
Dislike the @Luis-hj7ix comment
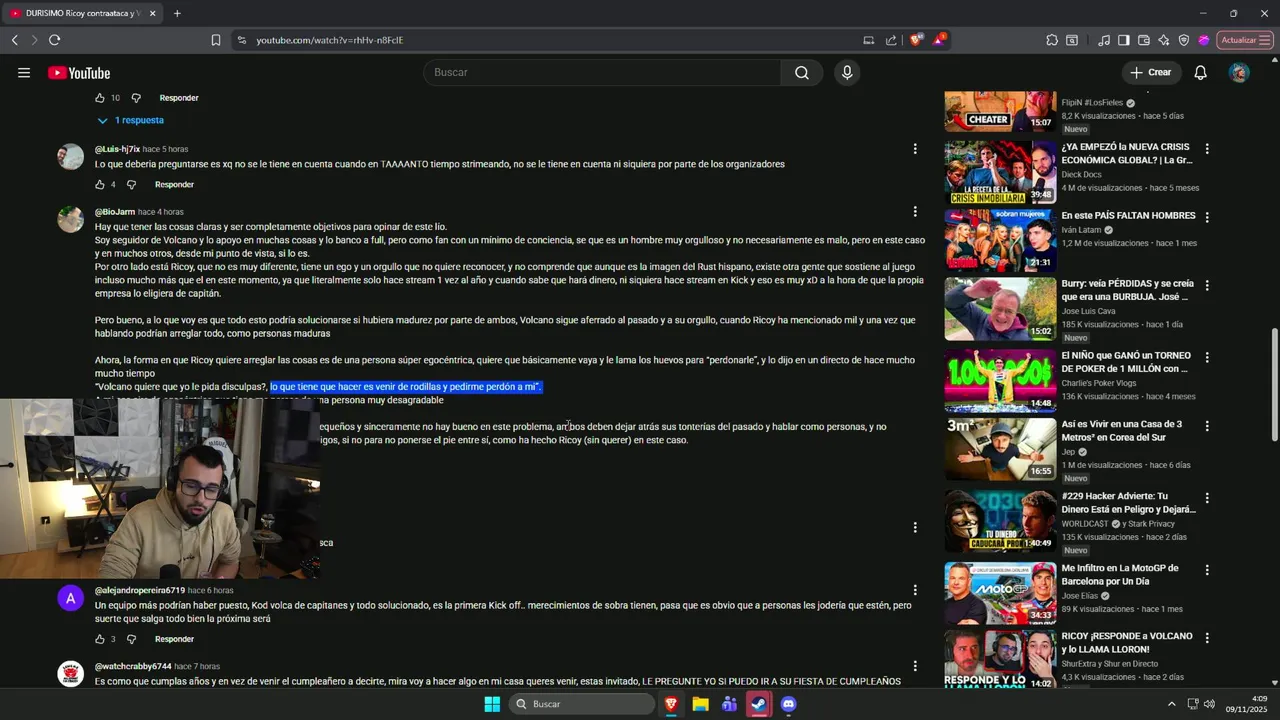(x=131, y=185)
